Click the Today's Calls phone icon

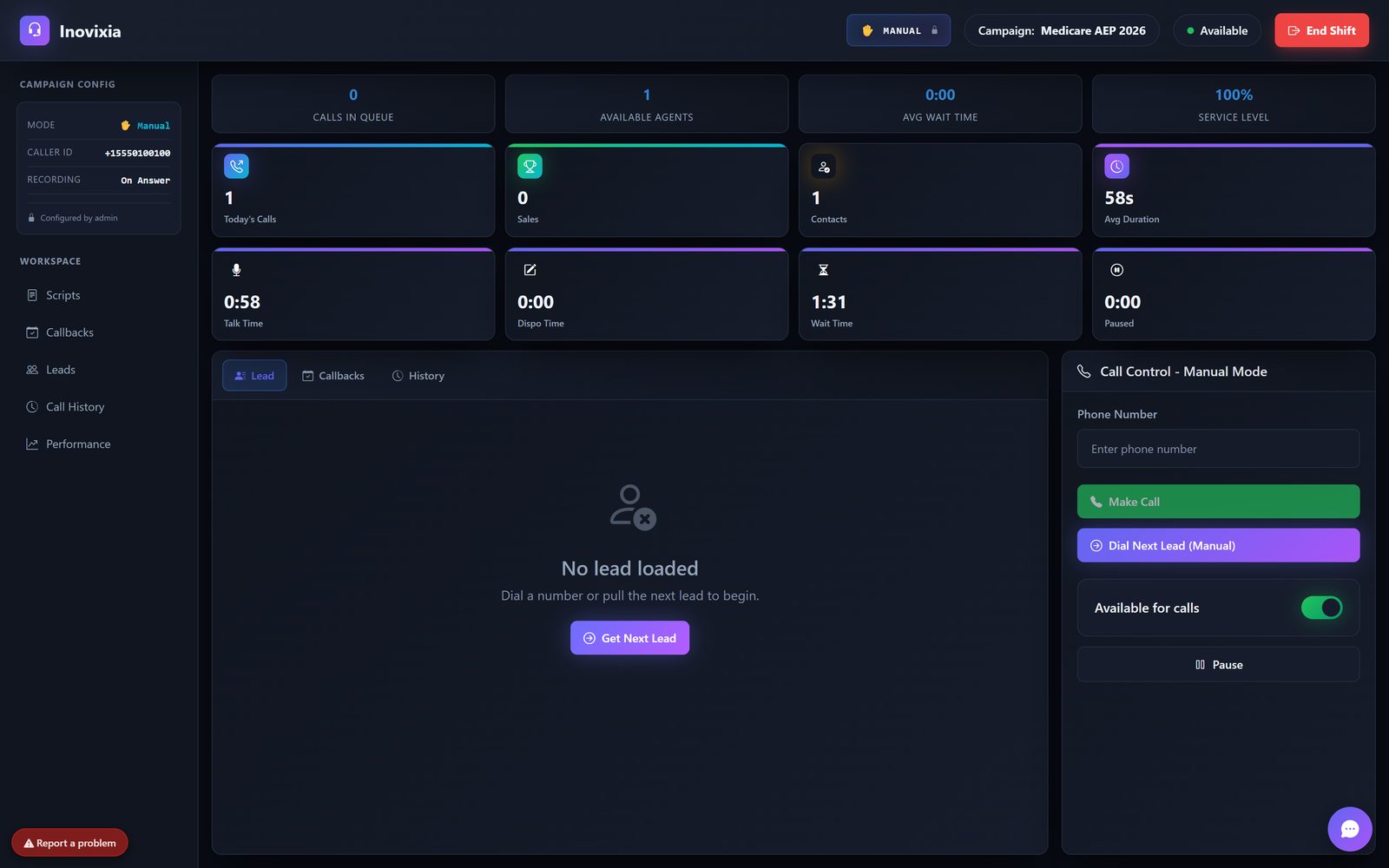(x=236, y=166)
